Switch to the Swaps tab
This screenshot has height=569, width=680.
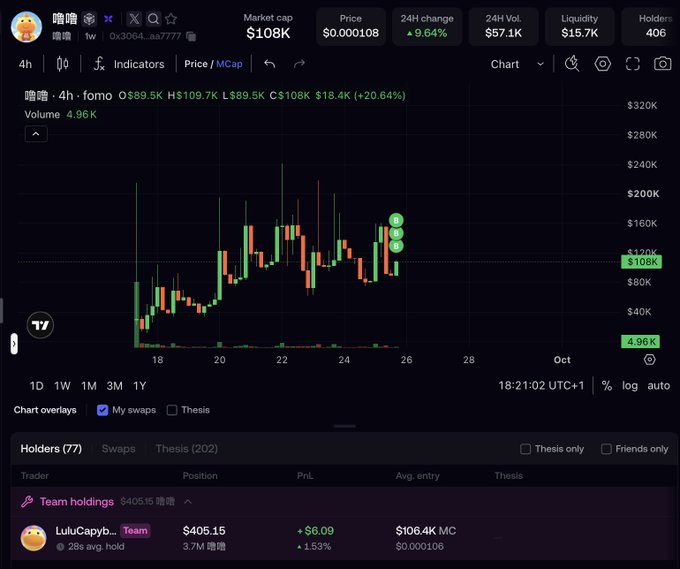(x=118, y=448)
